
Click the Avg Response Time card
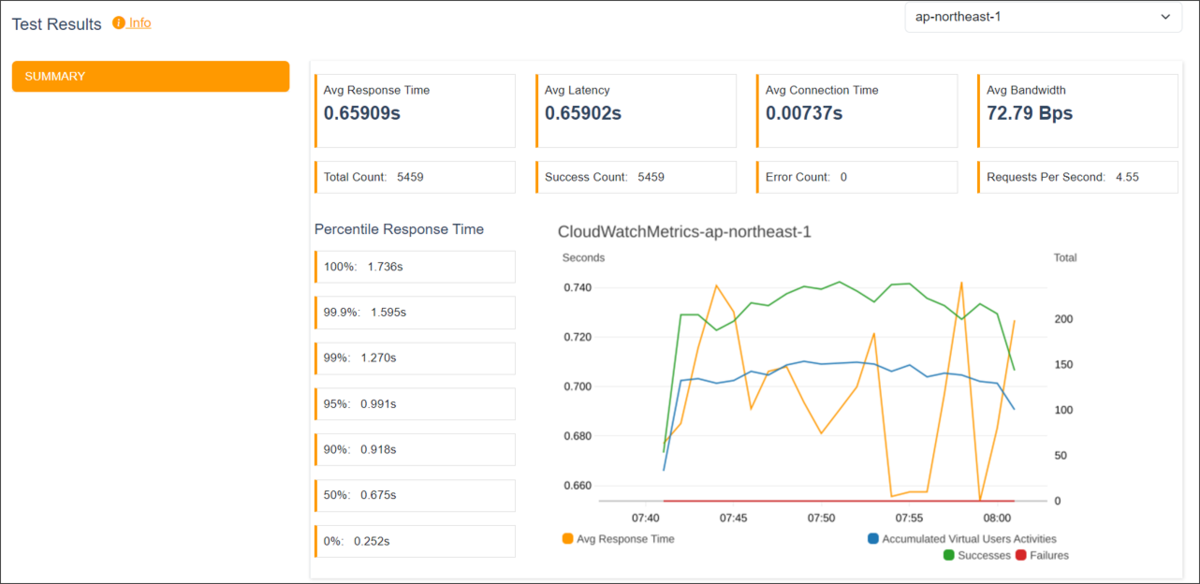(415, 110)
